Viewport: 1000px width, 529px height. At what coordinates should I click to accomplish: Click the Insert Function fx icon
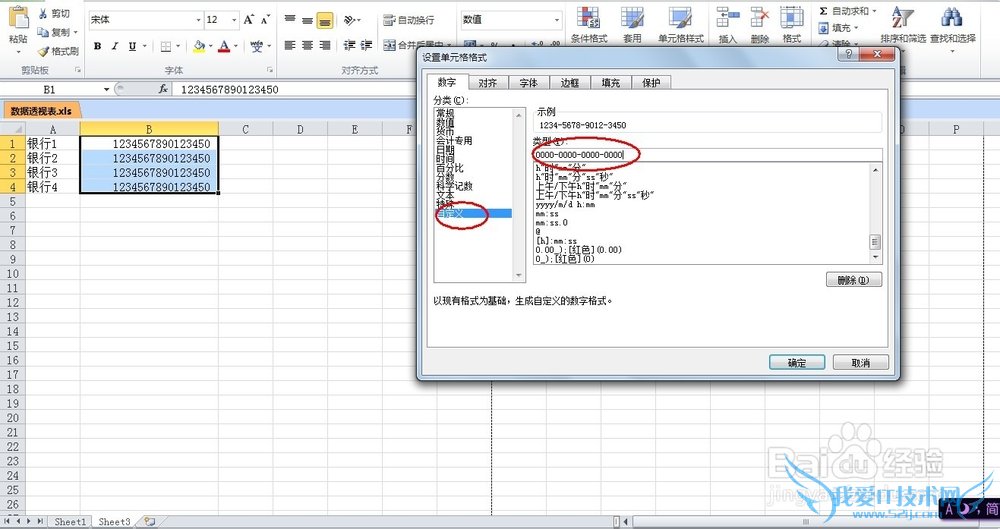163,89
